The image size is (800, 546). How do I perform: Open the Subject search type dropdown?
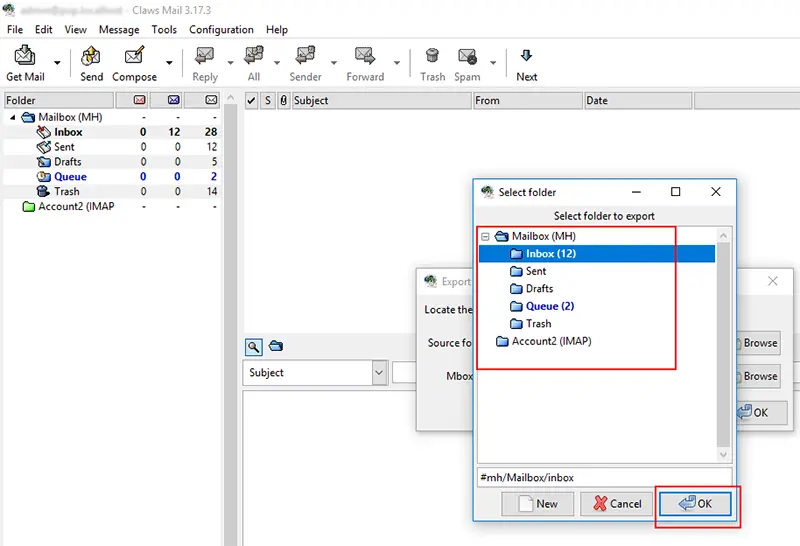click(315, 373)
